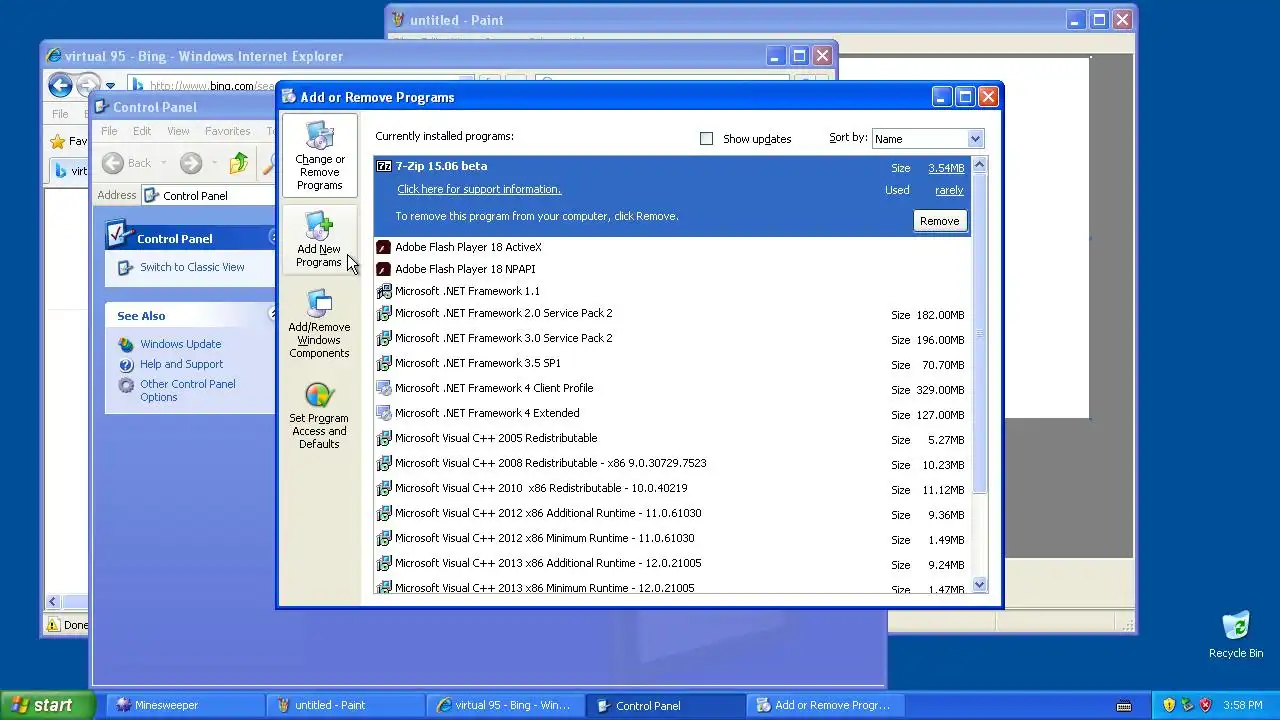Click Forward arrow in Control Panel toolbar
The width and height of the screenshot is (1280, 720).
coord(191,163)
